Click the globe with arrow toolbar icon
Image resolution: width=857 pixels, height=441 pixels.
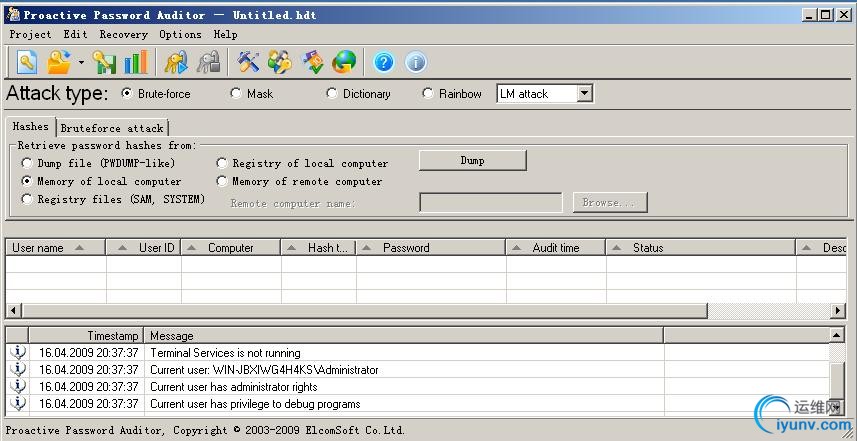(x=344, y=62)
